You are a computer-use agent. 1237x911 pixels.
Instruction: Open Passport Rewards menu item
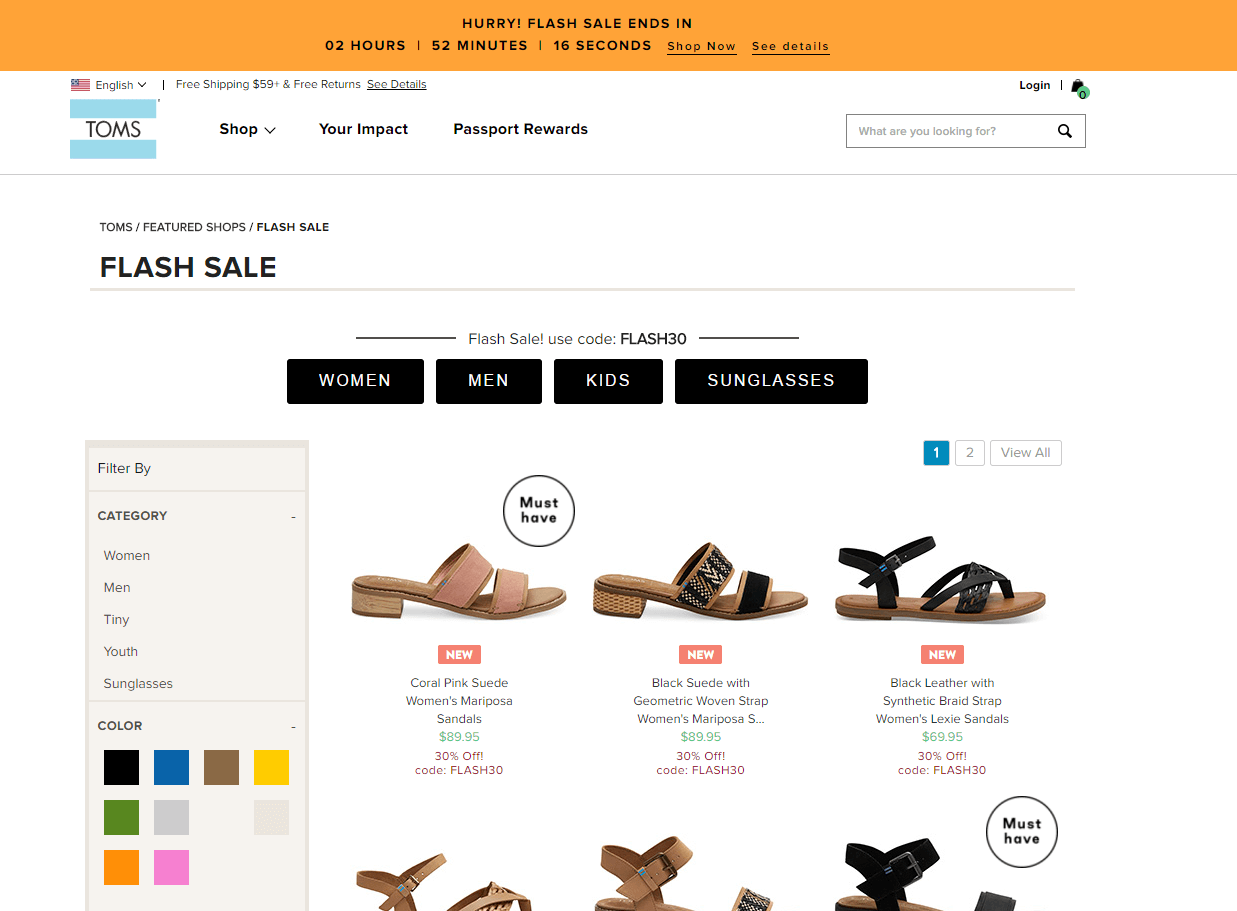(520, 129)
